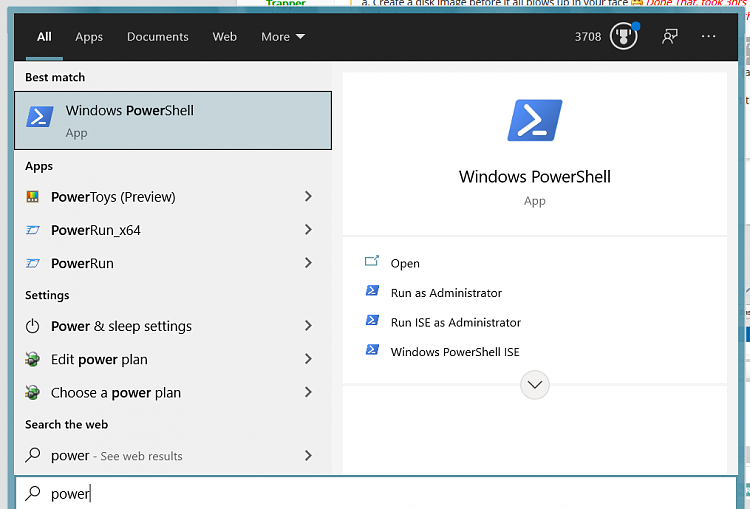Screen dimensions: 750x509
Task: Click the PowerRun app icon
Action: point(33,263)
